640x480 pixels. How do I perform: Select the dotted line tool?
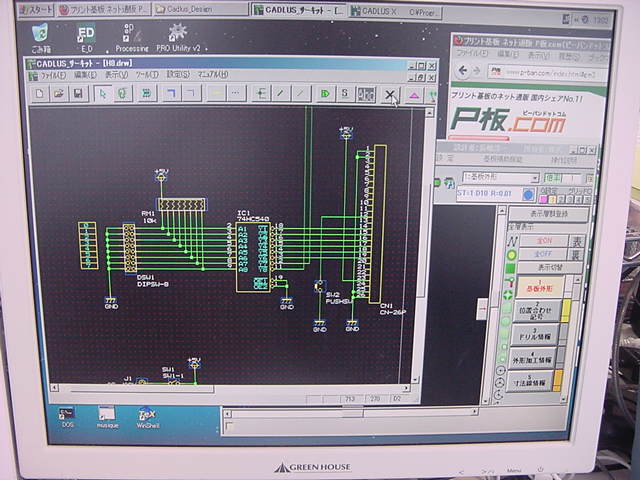pos(236,93)
